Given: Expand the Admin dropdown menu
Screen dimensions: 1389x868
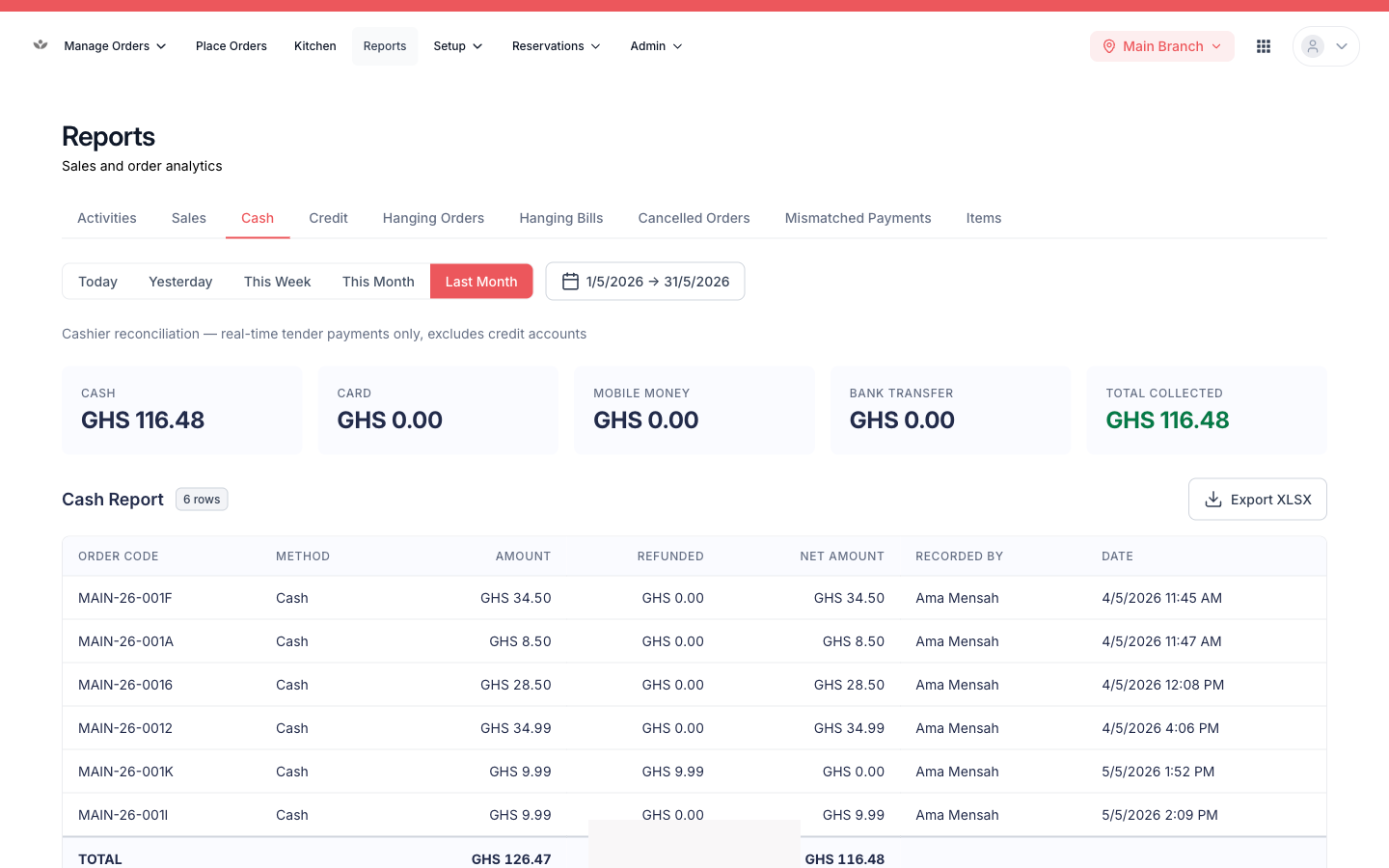Looking at the screenshot, I should click(656, 46).
